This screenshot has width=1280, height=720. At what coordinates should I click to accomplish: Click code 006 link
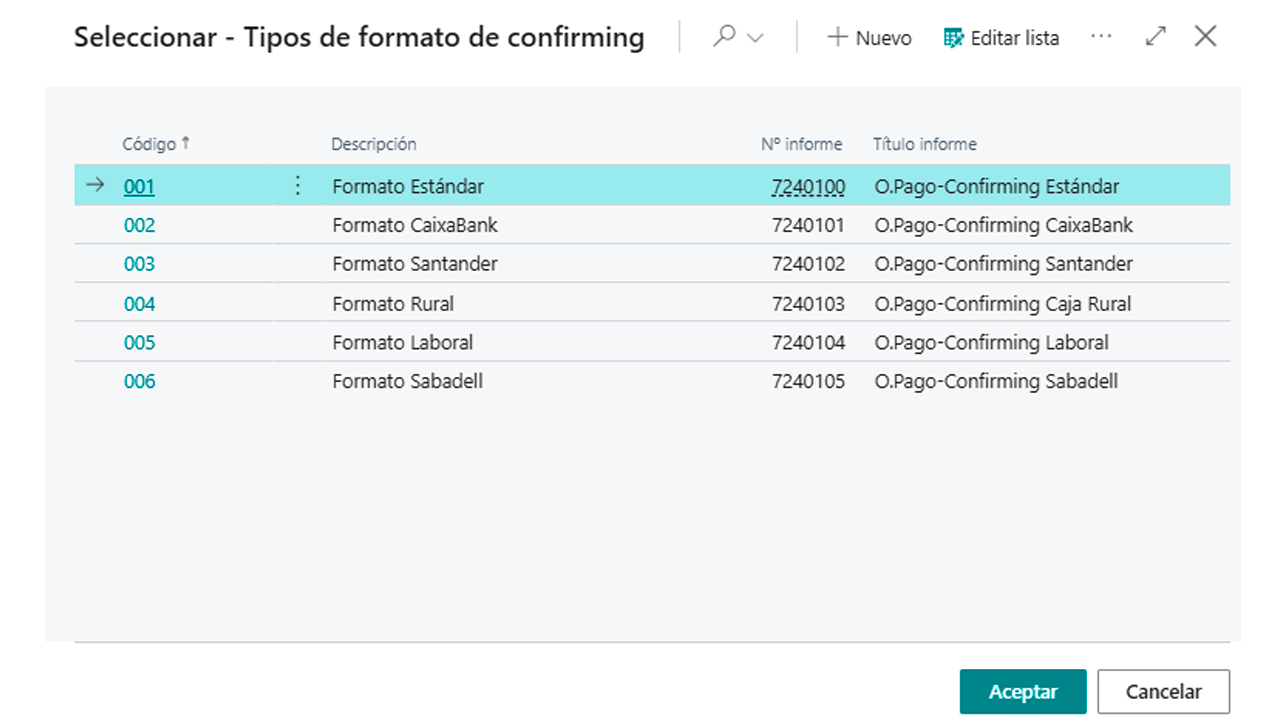pos(139,382)
